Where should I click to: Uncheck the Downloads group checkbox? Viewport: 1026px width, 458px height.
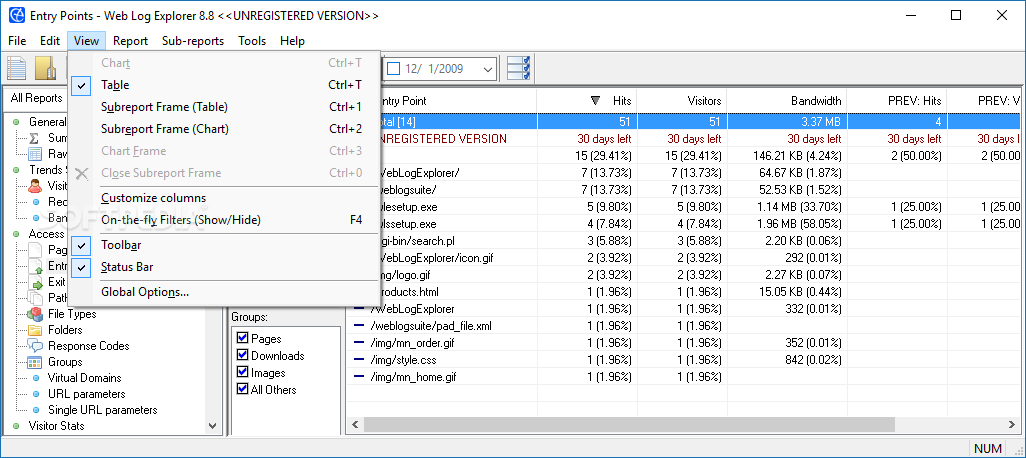coord(242,355)
